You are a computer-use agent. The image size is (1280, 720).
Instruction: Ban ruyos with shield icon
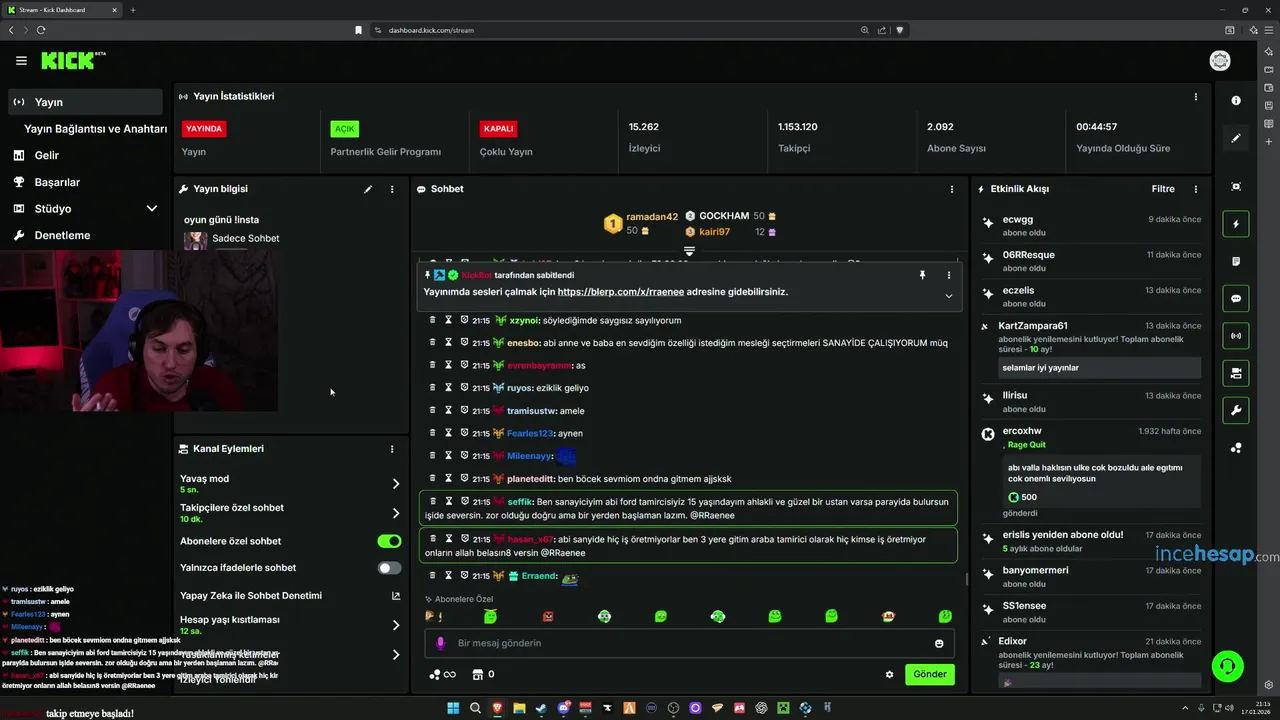tap(465, 388)
